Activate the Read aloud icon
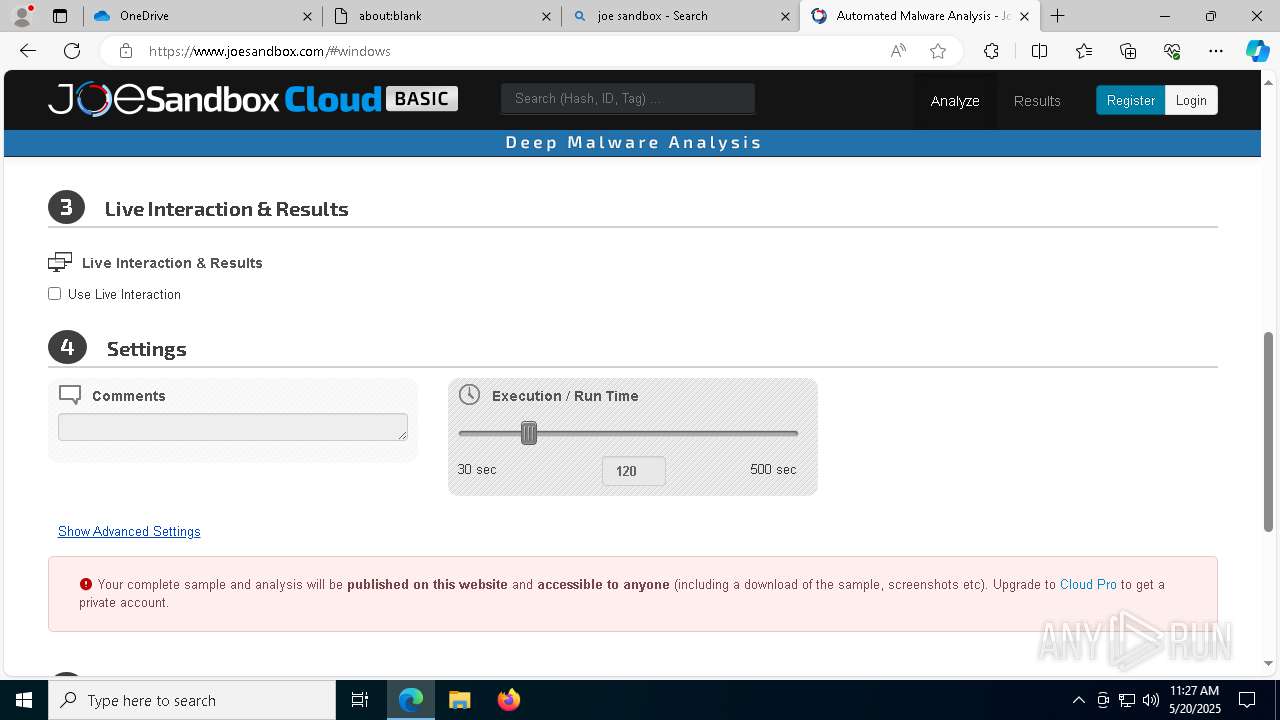 point(898,51)
